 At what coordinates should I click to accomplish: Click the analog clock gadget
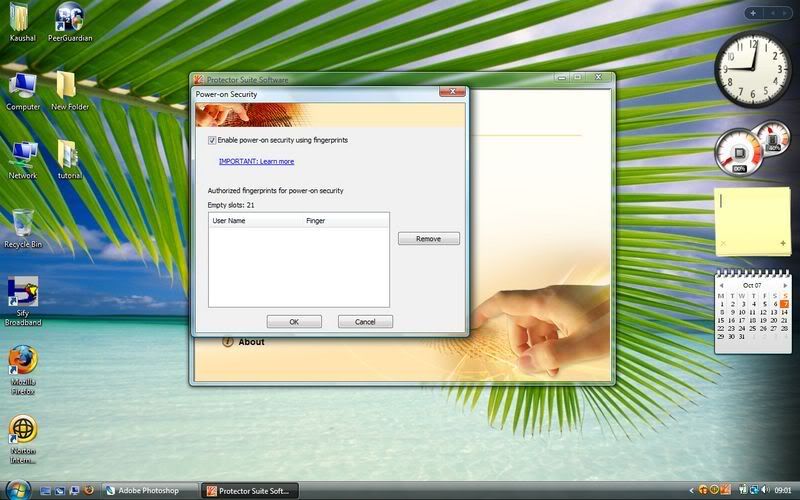pos(752,69)
